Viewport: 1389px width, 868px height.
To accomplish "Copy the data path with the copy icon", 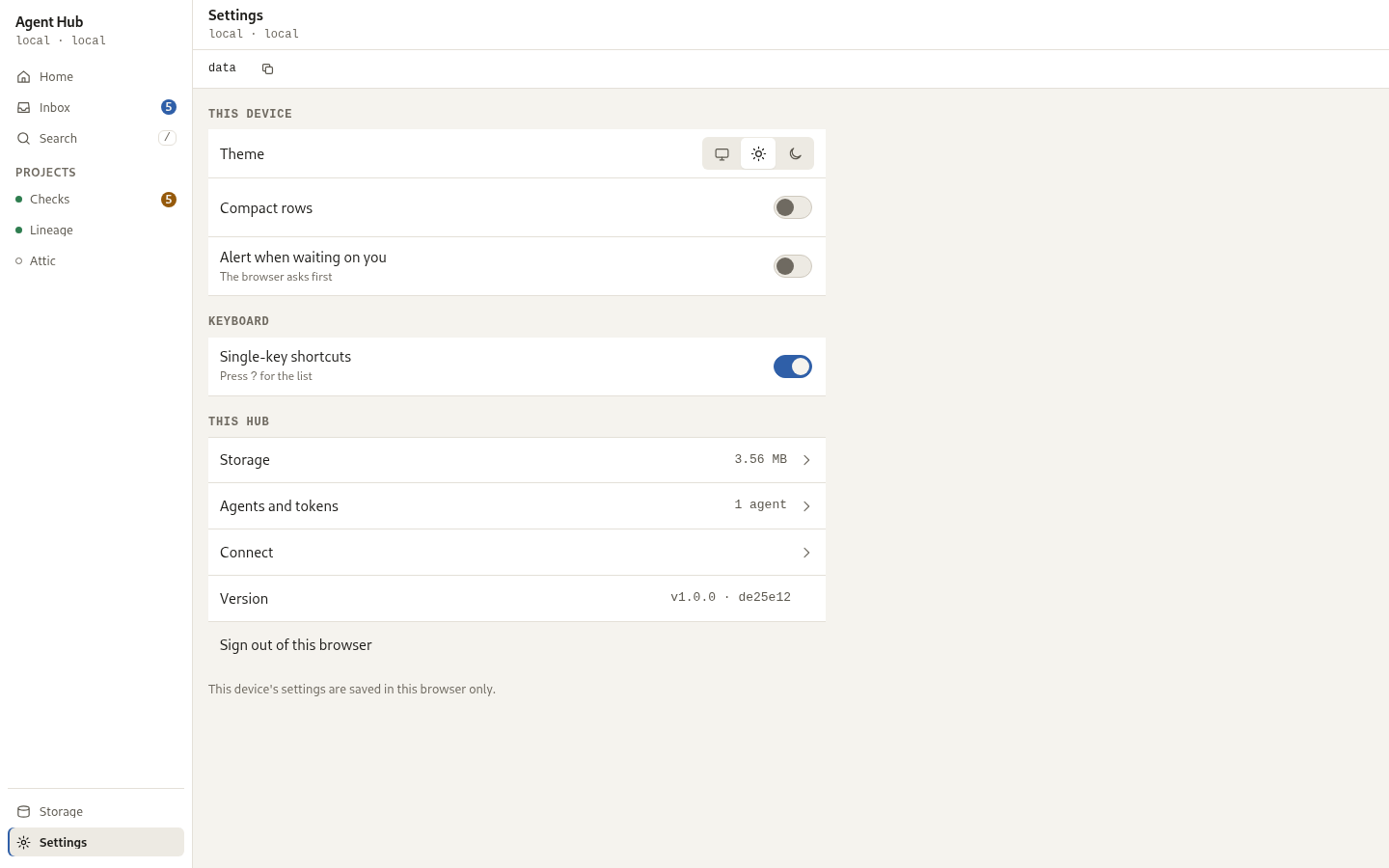I will (268, 68).
